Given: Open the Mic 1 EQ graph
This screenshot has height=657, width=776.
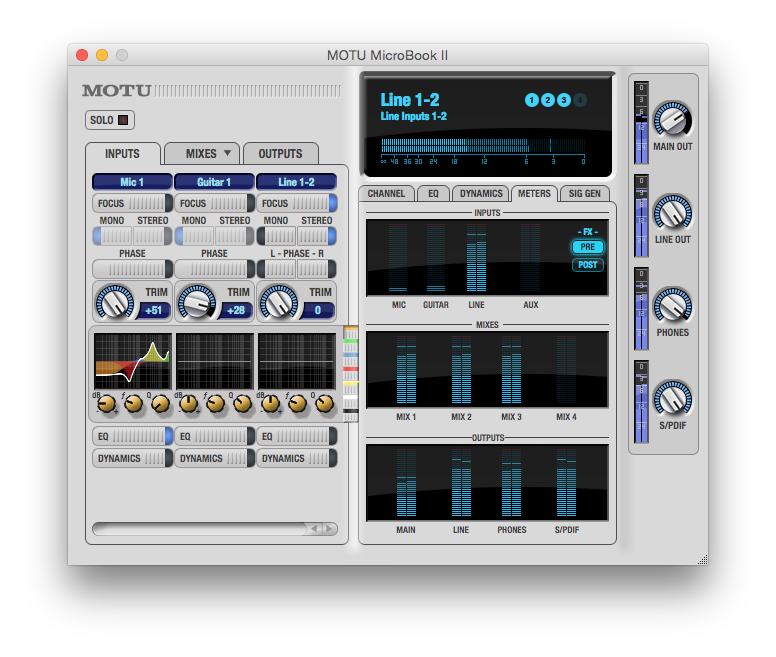Looking at the screenshot, I should pyautogui.click(x=132, y=361).
